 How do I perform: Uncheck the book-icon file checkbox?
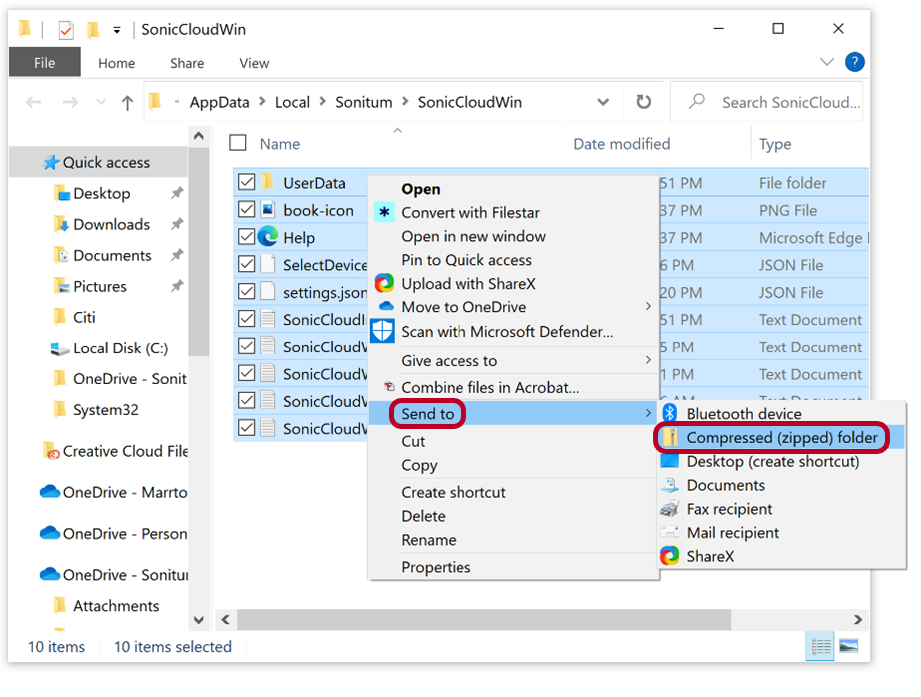(x=246, y=210)
